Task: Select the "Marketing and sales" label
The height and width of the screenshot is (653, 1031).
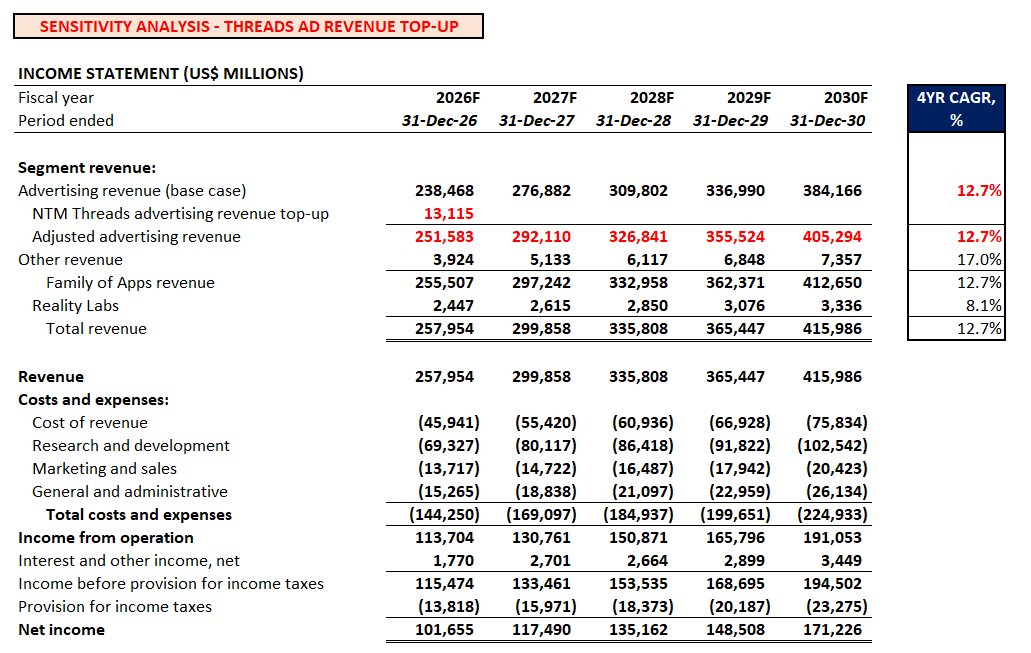Action: point(105,469)
